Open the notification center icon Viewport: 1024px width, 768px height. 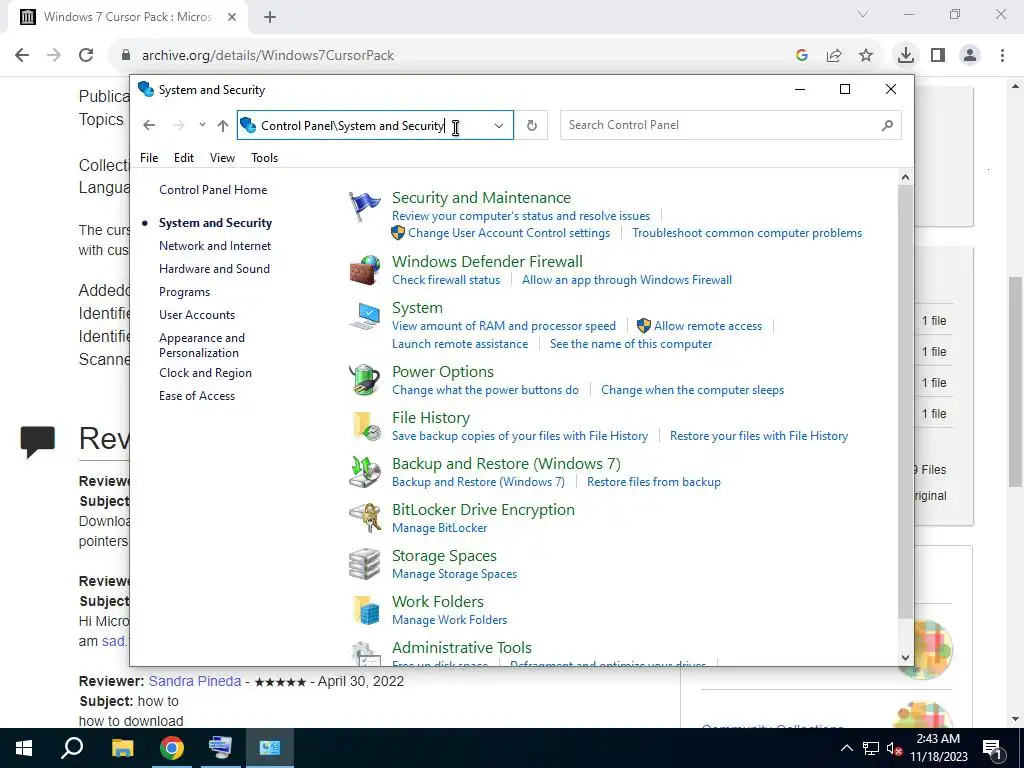(992, 748)
